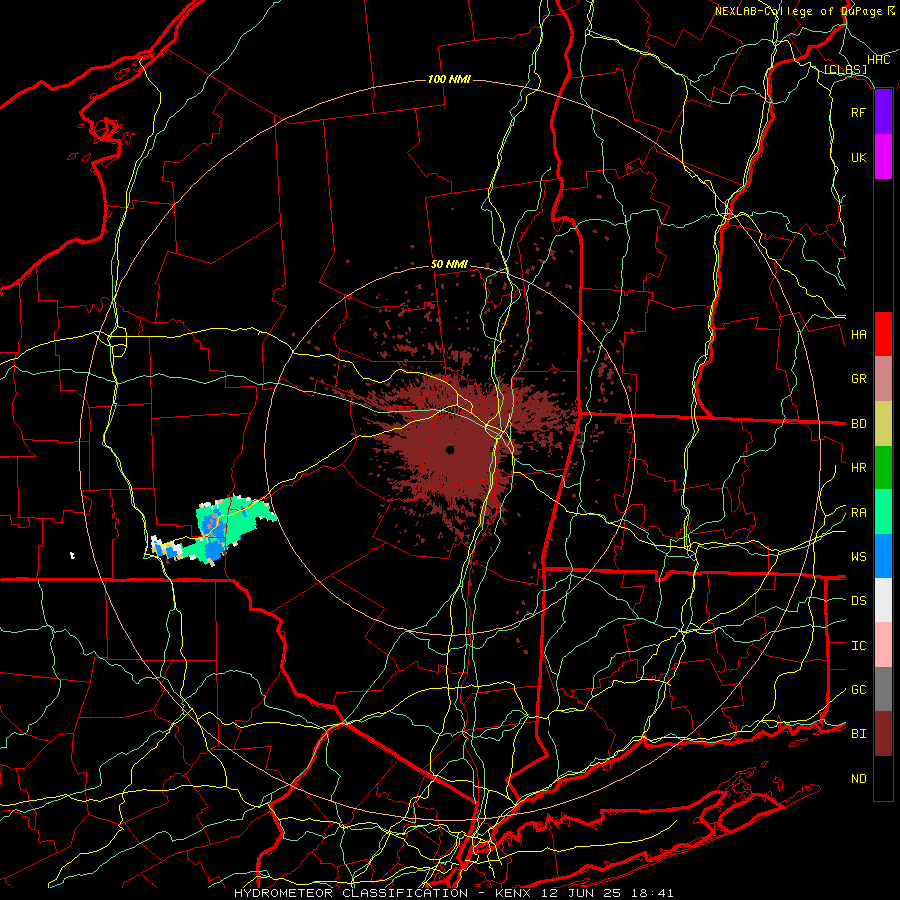Click the DS white legend swatch
Viewport: 900px width, 900px height.
(883, 600)
